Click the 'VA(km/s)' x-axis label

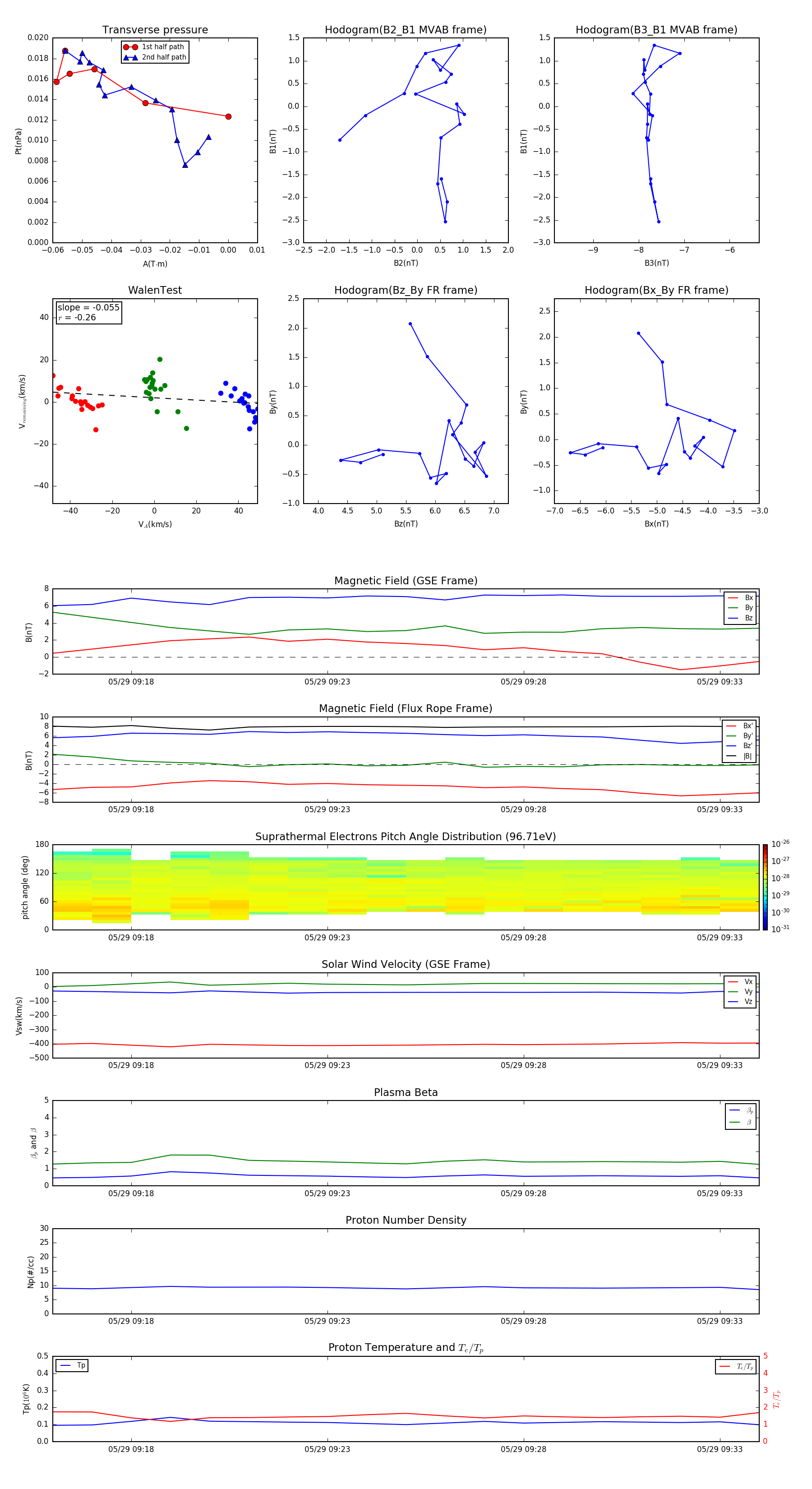click(155, 524)
